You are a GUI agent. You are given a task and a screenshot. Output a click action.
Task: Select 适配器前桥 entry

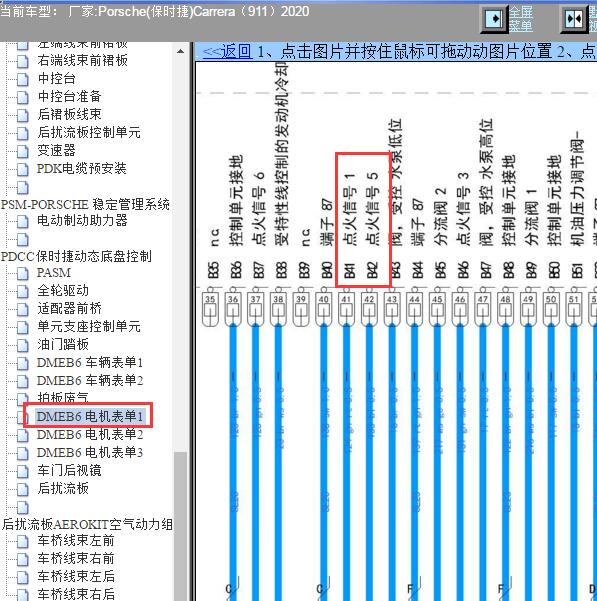[69, 309]
